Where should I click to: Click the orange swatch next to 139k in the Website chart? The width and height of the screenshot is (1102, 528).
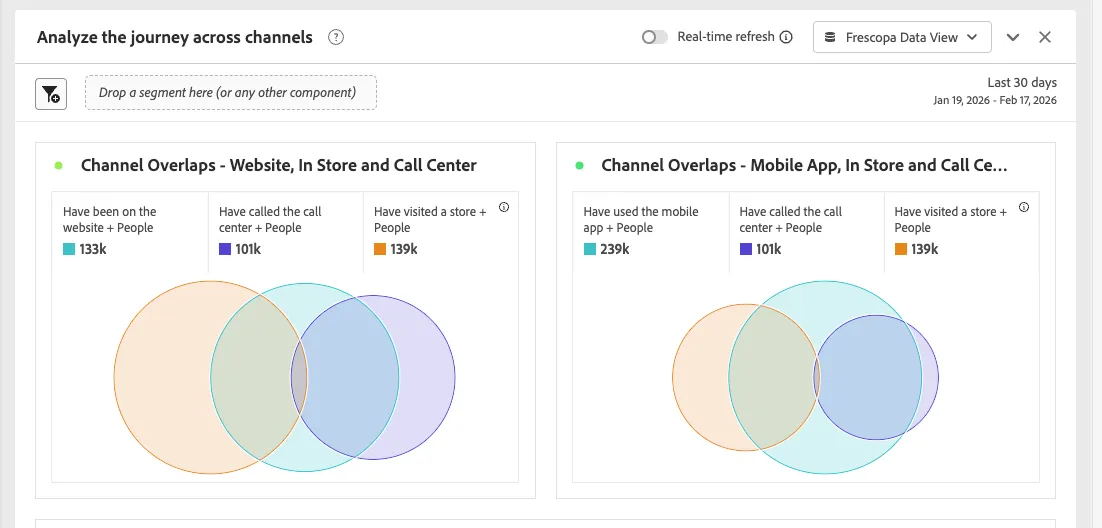pyautogui.click(x=380, y=249)
